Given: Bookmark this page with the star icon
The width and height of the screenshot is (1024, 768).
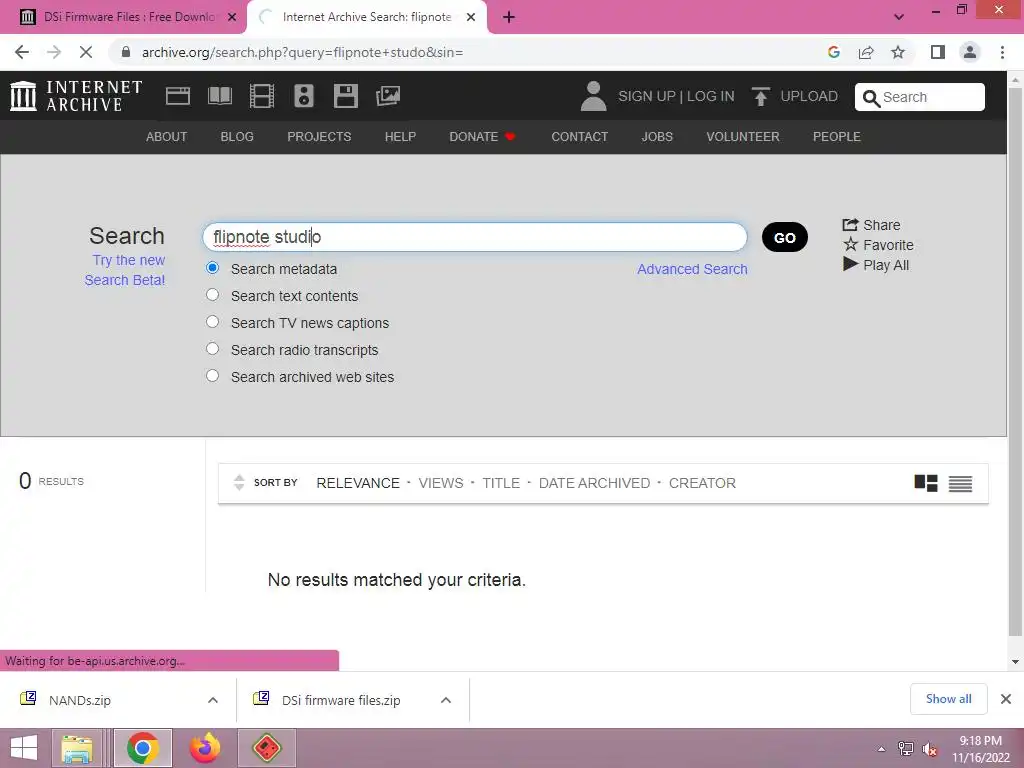Looking at the screenshot, I should coord(898,52).
